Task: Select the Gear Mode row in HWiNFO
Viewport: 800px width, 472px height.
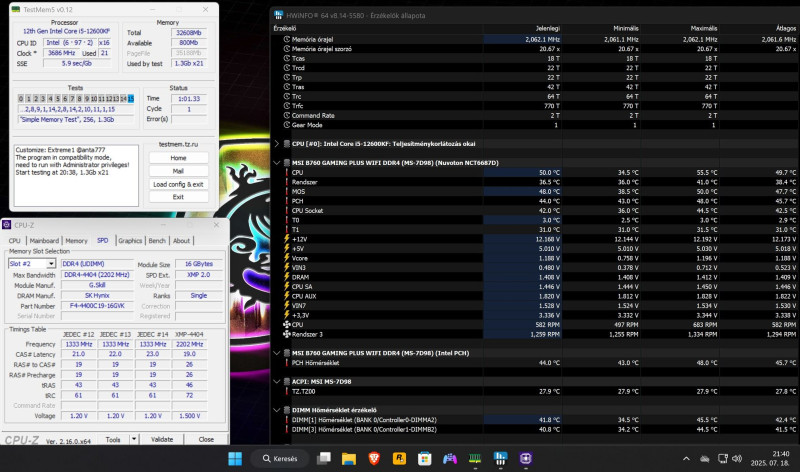Action: point(535,125)
